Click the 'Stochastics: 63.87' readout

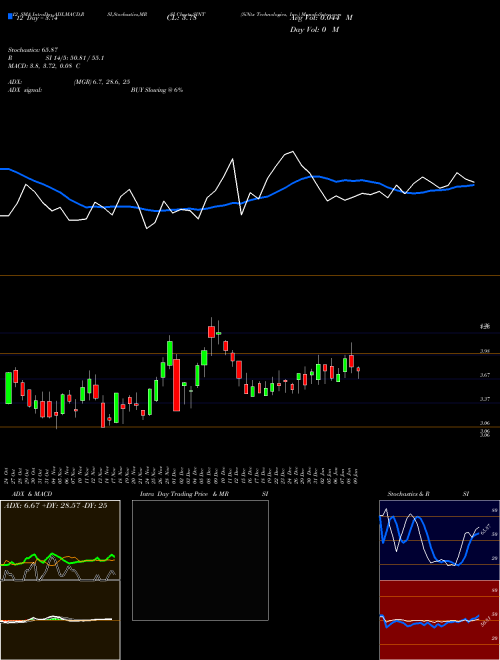tap(33, 50)
